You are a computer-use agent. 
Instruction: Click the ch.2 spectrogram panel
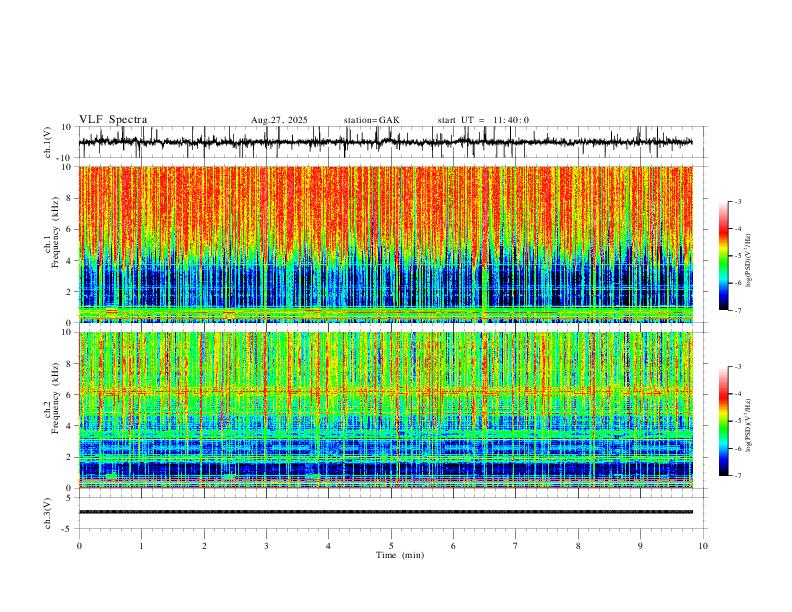[x=386, y=410]
